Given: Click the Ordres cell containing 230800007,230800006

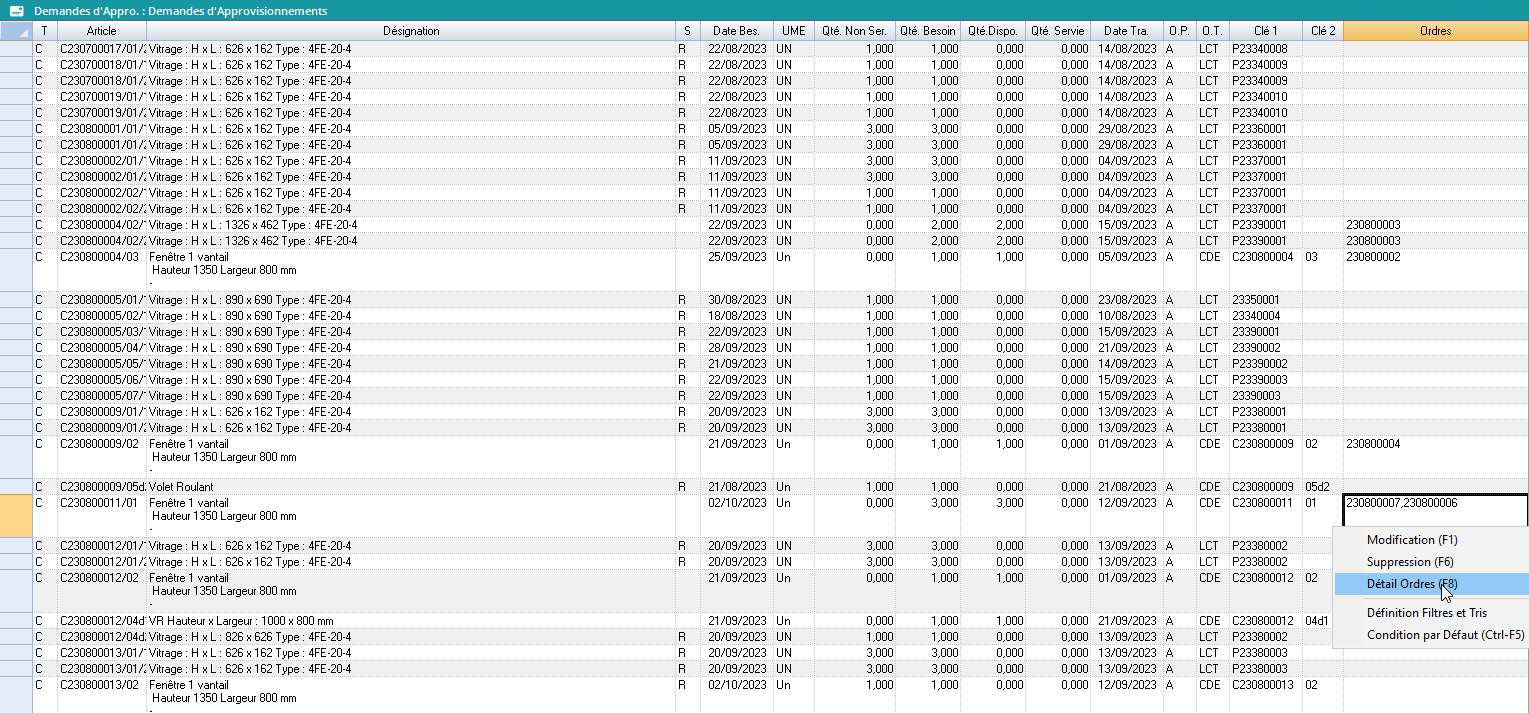Looking at the screenshot, I should tap(1435, 503).
